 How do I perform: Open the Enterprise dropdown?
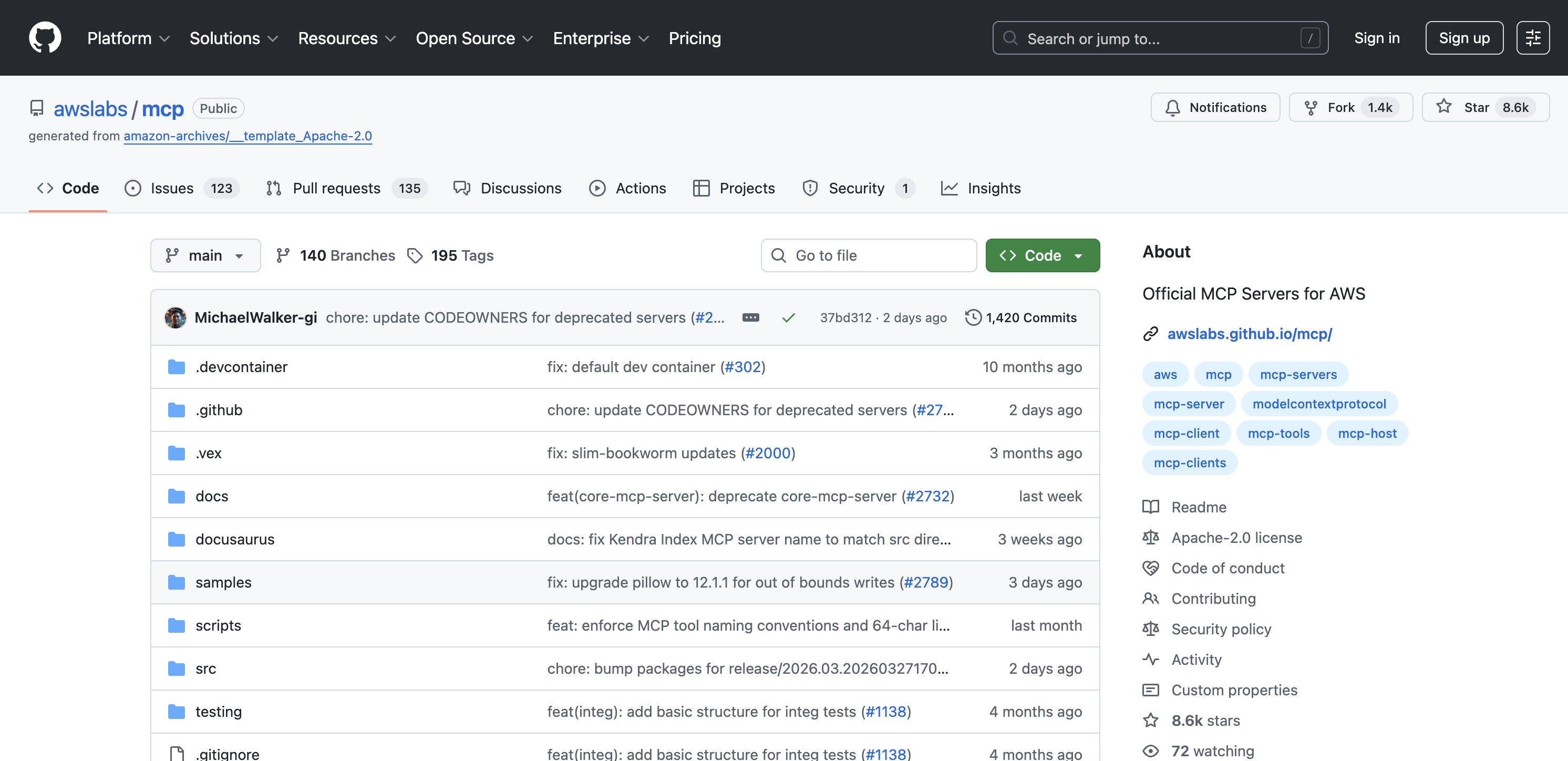[601, 38]
